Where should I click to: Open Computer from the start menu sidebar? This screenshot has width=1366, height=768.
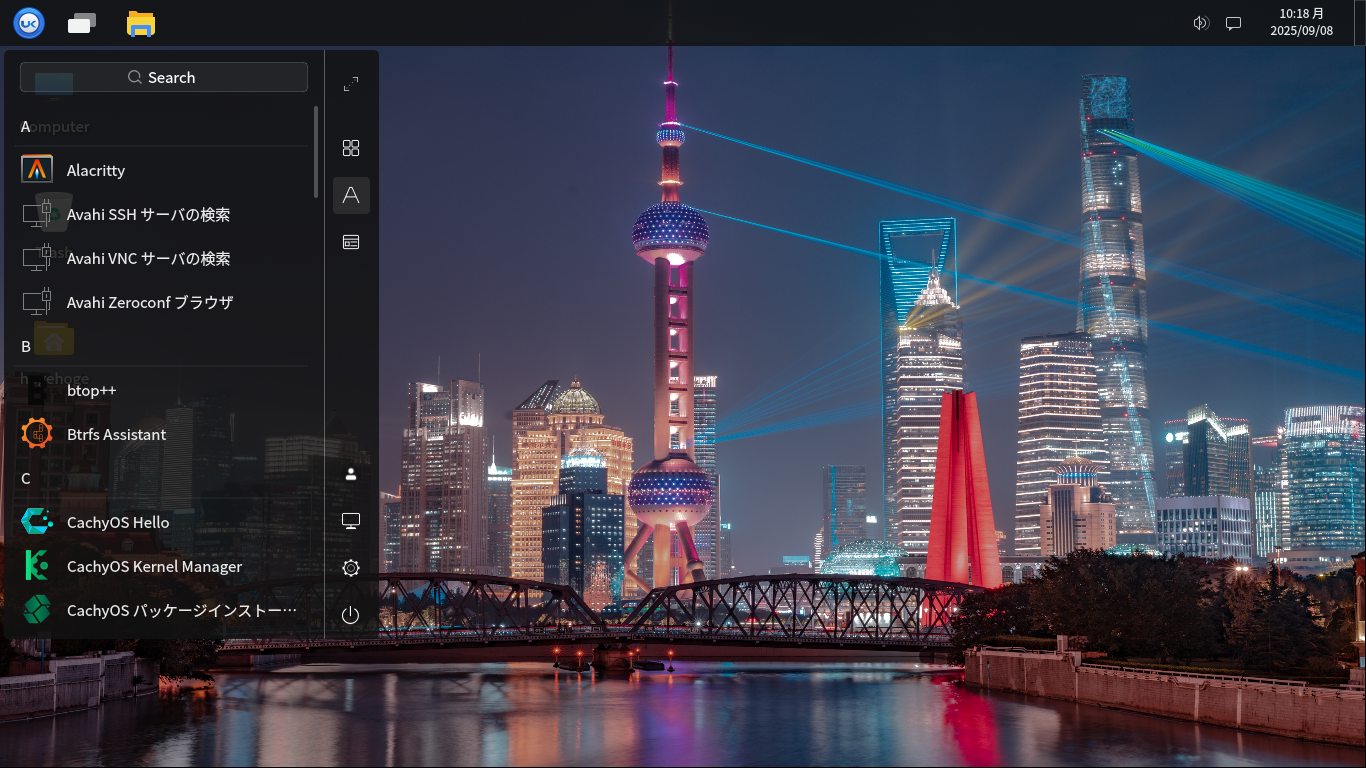point(351,521)
